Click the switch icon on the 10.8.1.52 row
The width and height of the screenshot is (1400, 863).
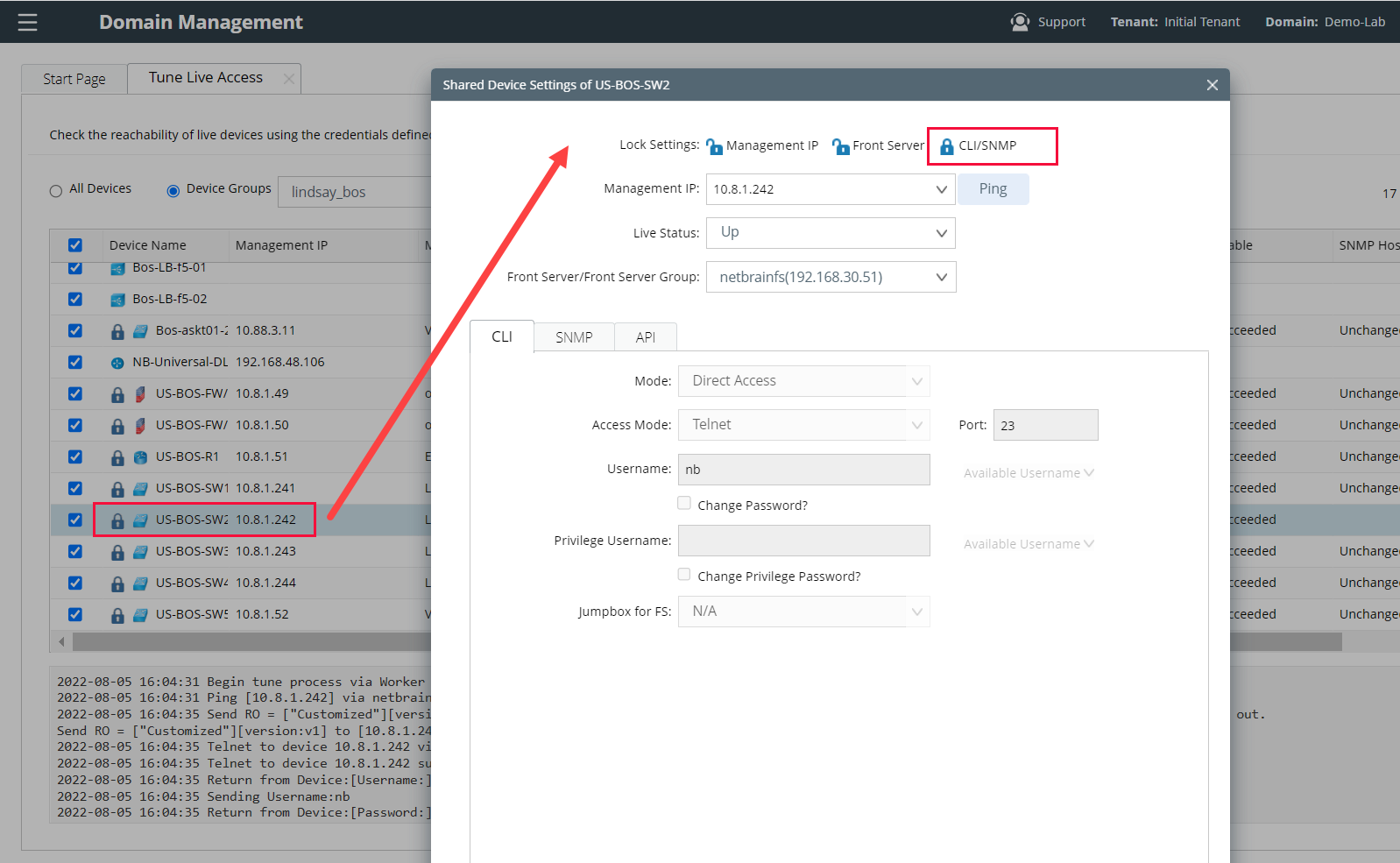pyautogui.click(x=140, y=615)
